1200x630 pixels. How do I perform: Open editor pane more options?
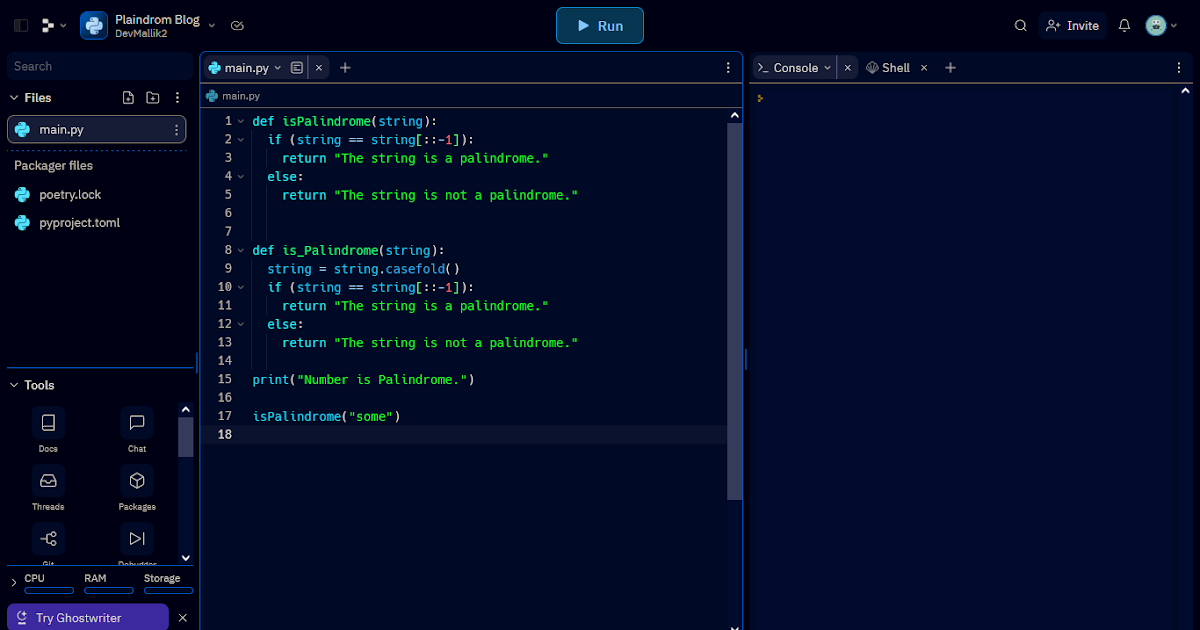pos(728,68)
